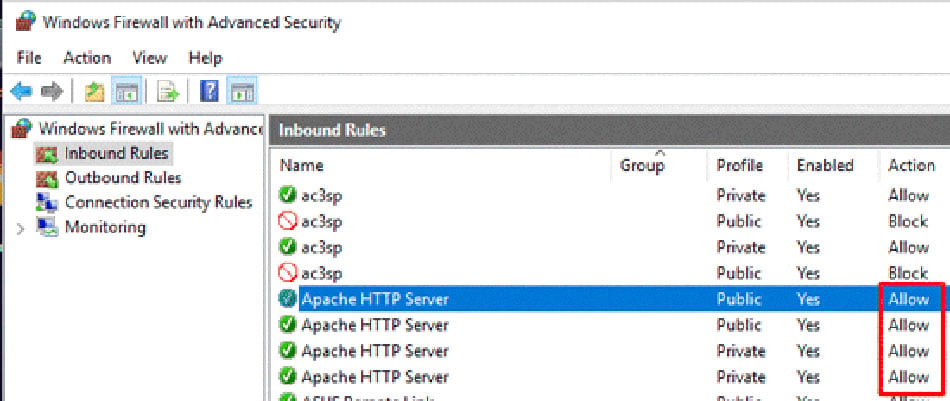
Task: Toggle the Show/Hide Console Tree icon
Action: 127,92
